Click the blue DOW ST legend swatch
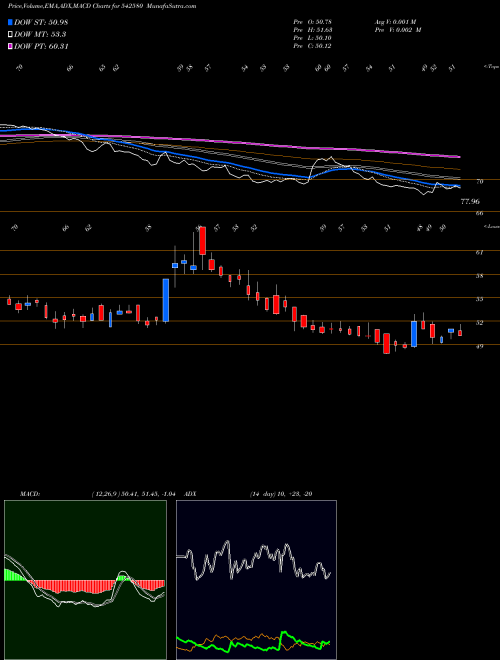Viewport: 500px width, 660px height. [10, 22]
